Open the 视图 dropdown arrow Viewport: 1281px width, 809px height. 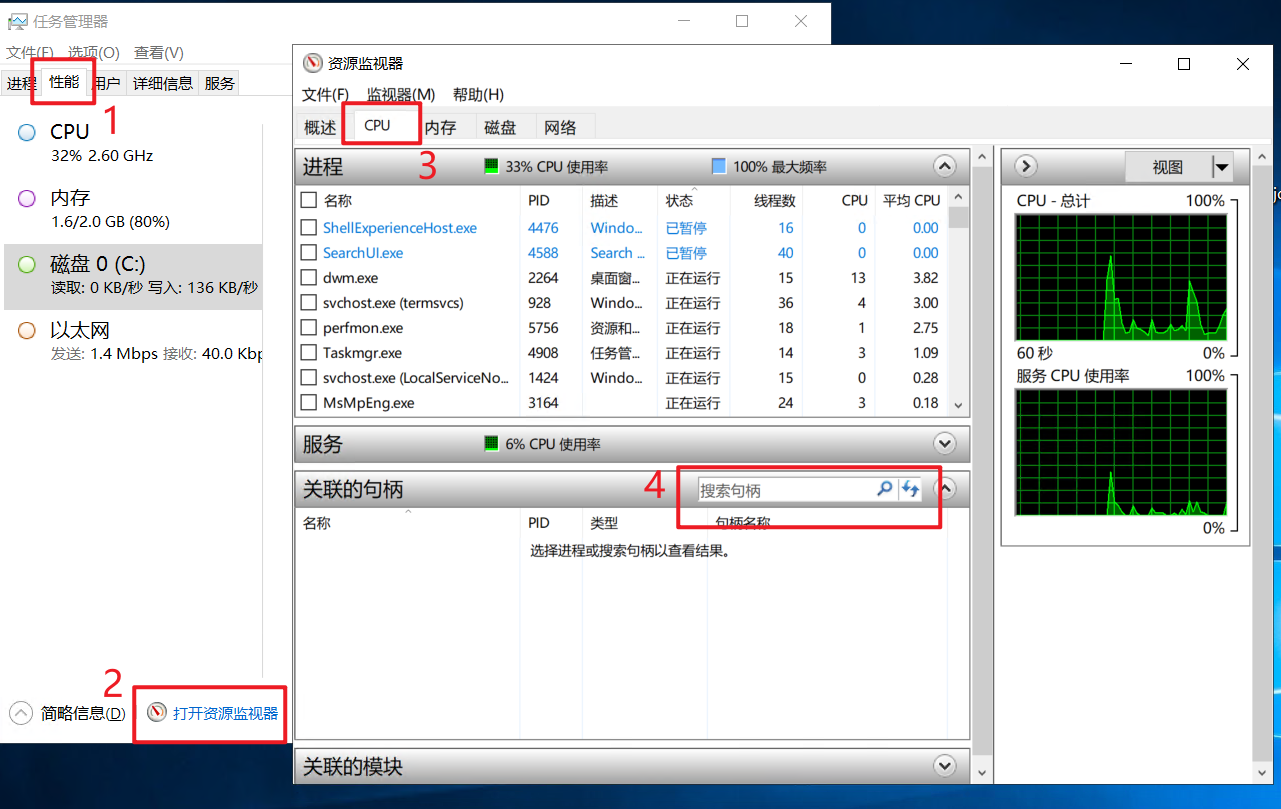[x=1221, y=167]
